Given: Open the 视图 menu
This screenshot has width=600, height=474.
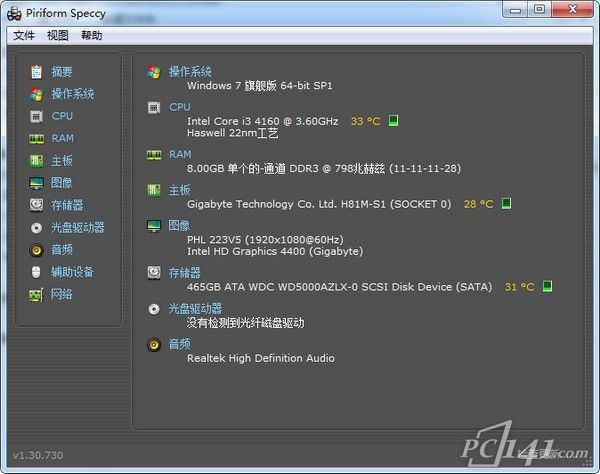Looking at the screenshot, I should point(58,36).
